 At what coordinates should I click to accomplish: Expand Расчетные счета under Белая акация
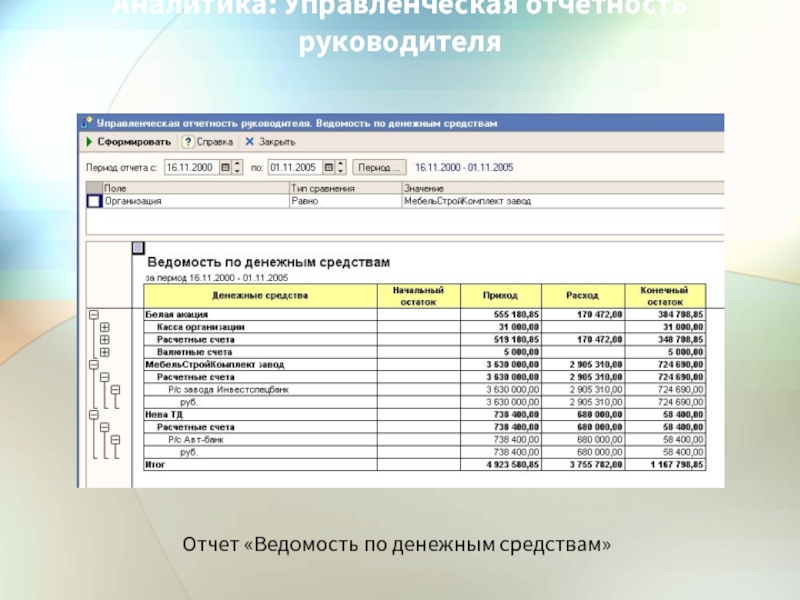[105, 340]
